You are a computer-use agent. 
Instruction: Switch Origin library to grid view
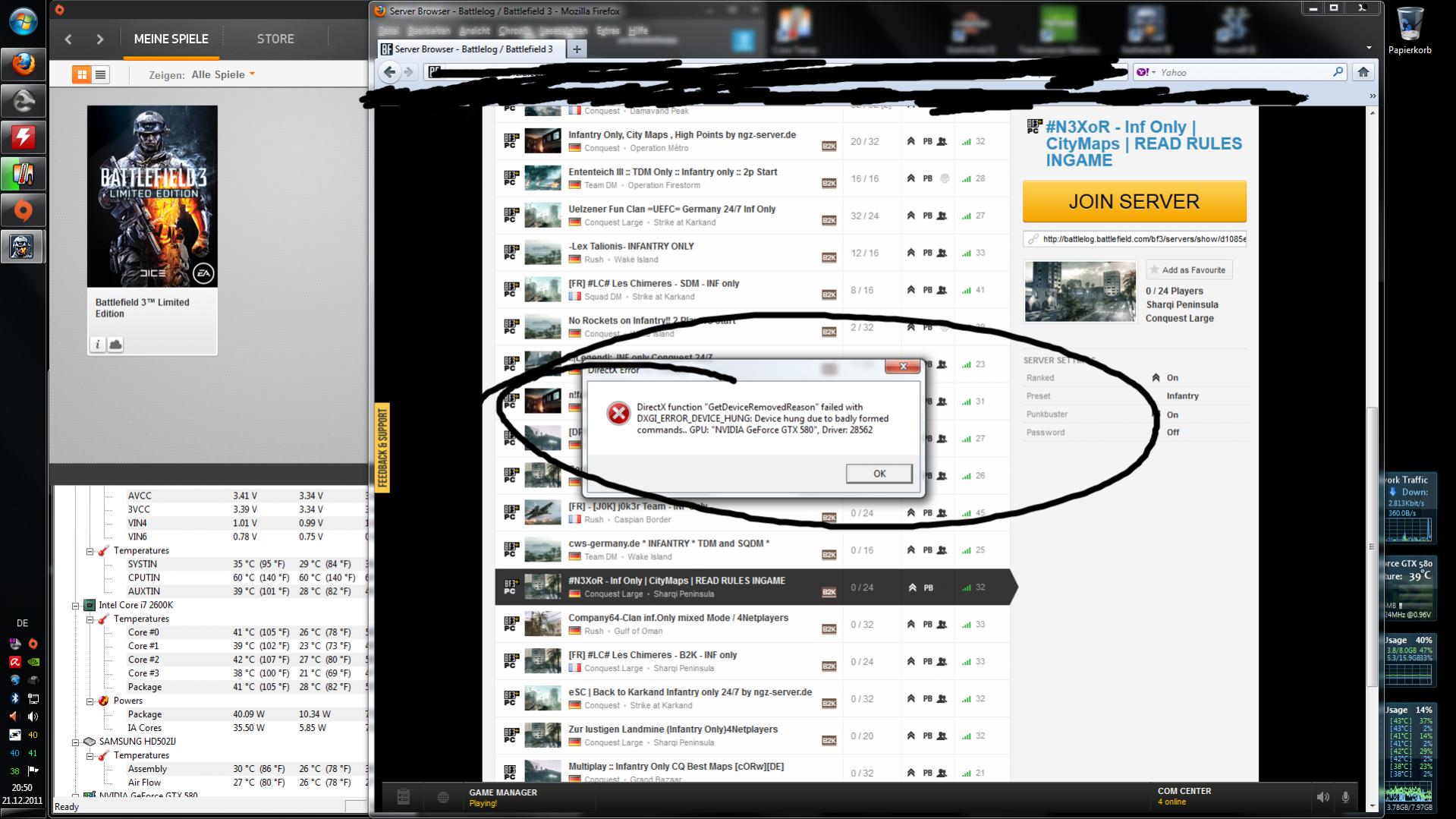pos(81,74)
